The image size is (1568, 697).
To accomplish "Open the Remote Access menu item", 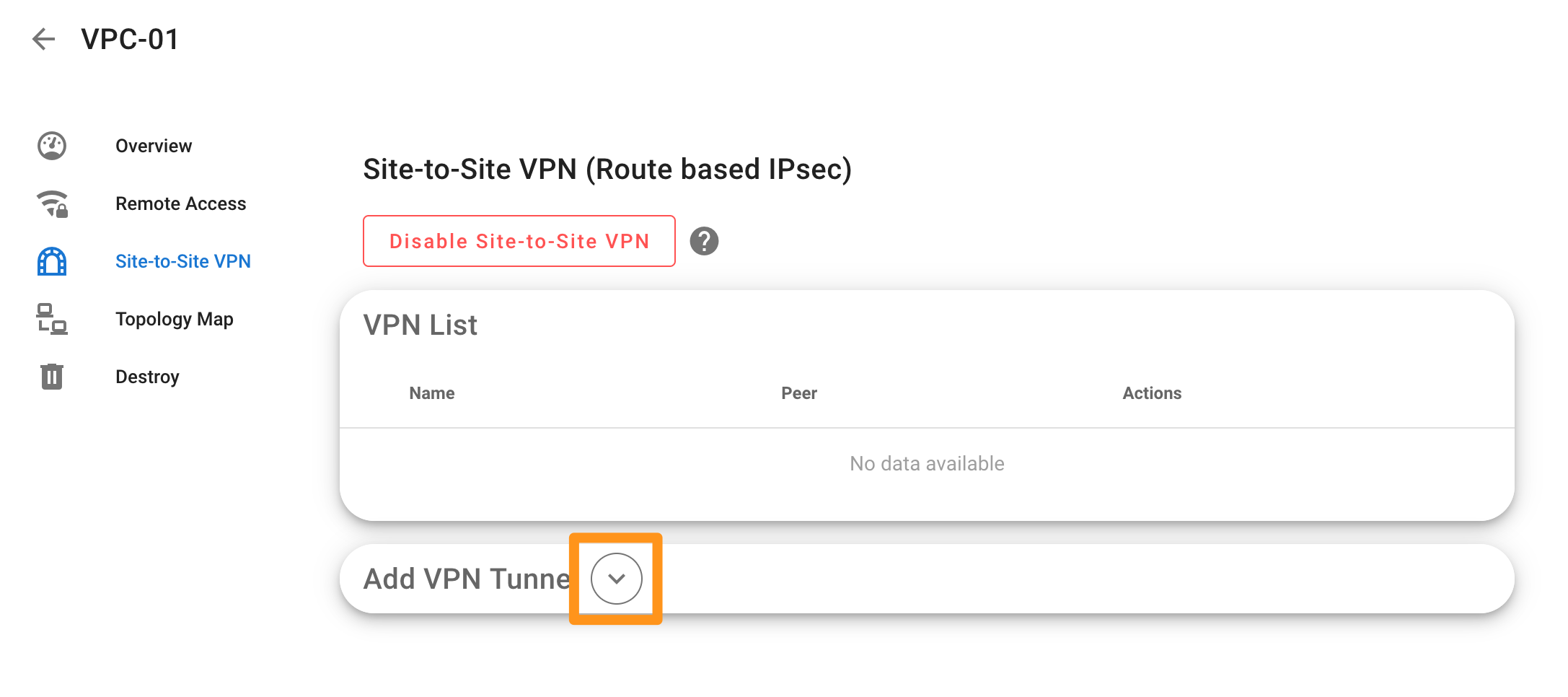I will click(180, 203).
